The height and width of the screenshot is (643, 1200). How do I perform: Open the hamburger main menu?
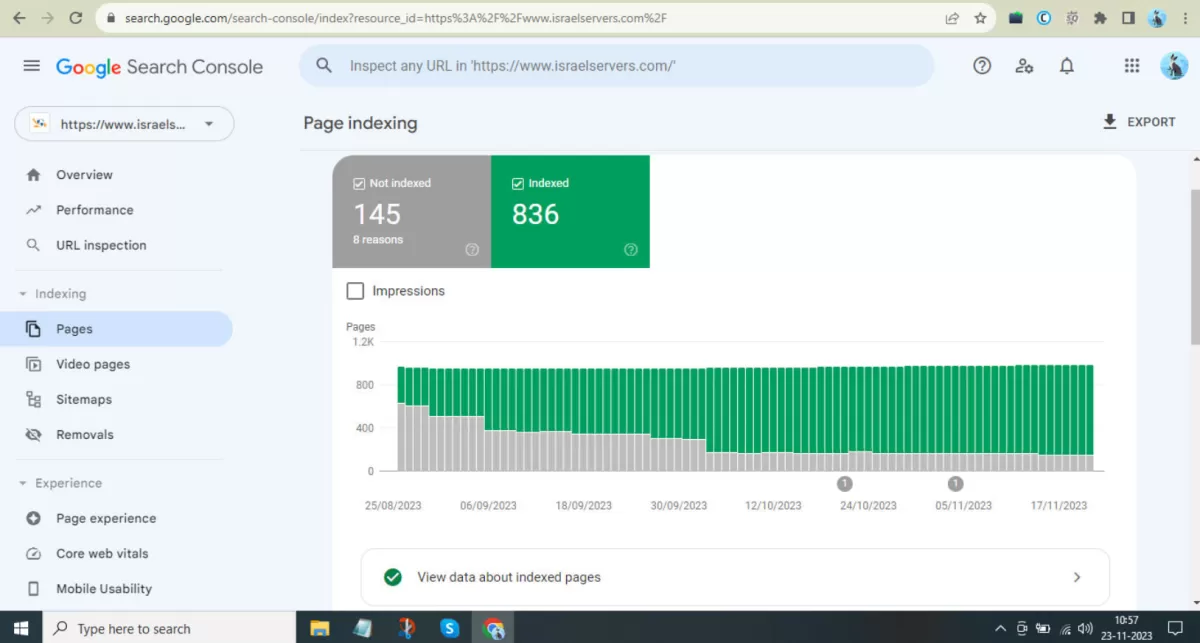(x=31, y=66)
